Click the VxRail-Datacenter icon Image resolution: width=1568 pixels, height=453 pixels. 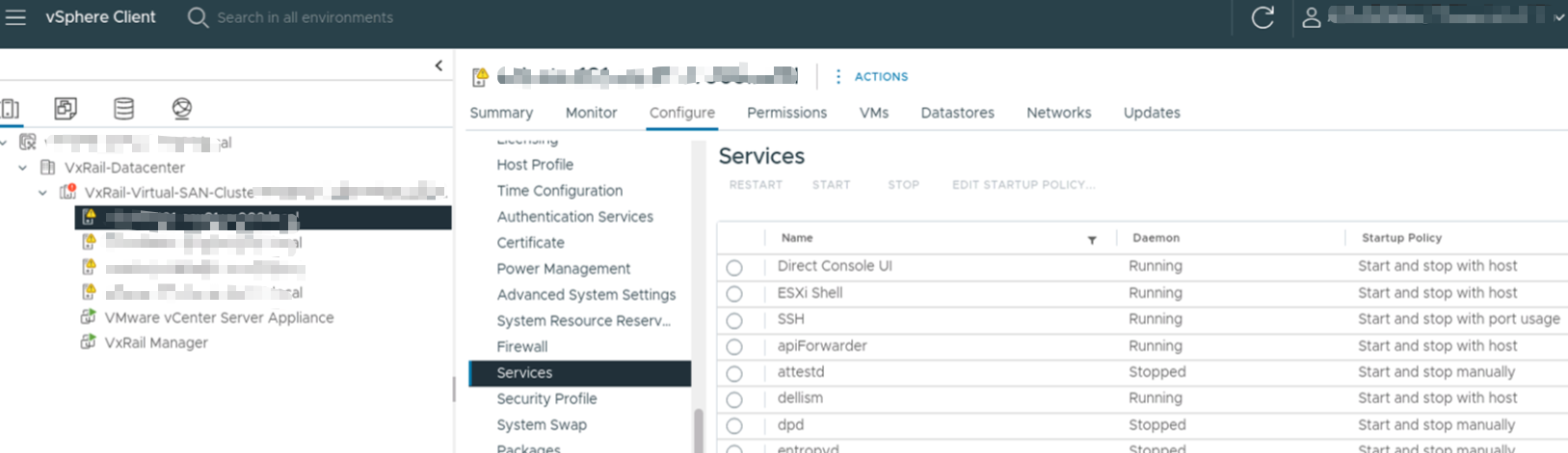coord(47,168)
